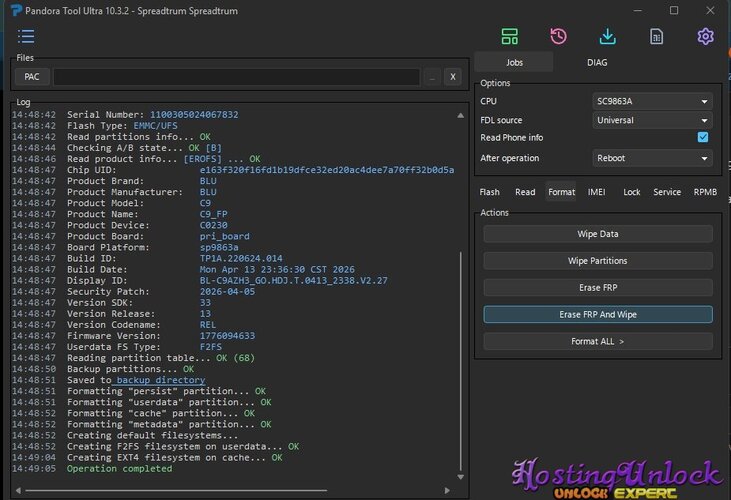
Task: Click the log horizontal scroll left arrow
Action: pos(18,490)
